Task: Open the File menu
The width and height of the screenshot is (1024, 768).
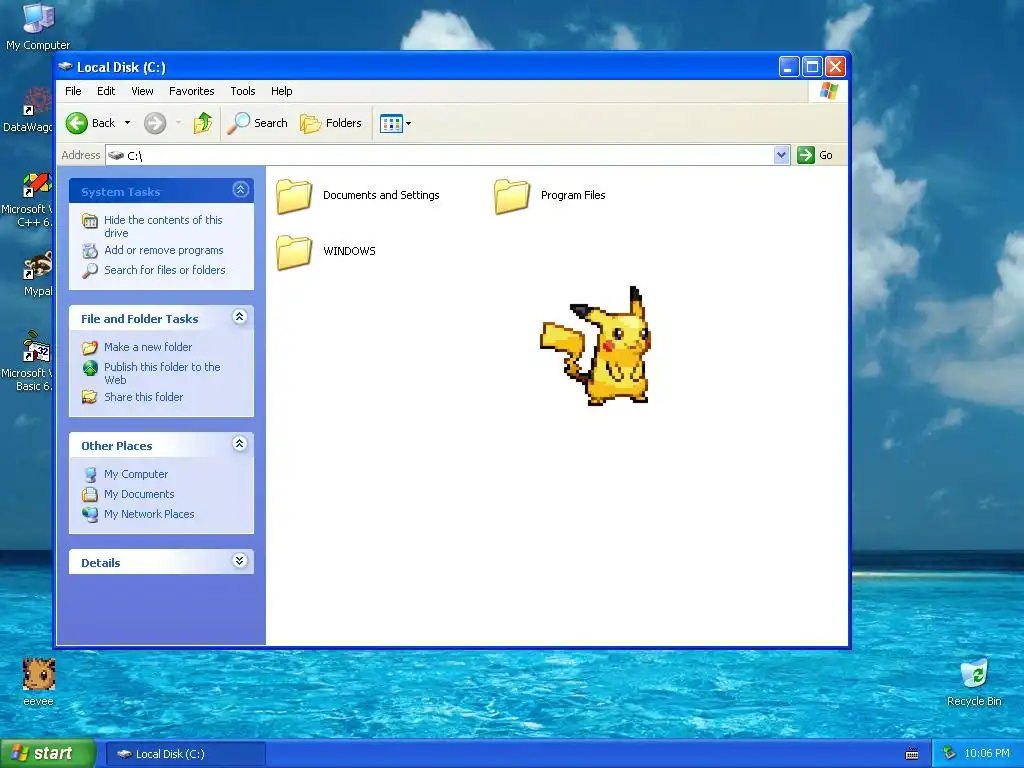Action: (x=73, y=91)
